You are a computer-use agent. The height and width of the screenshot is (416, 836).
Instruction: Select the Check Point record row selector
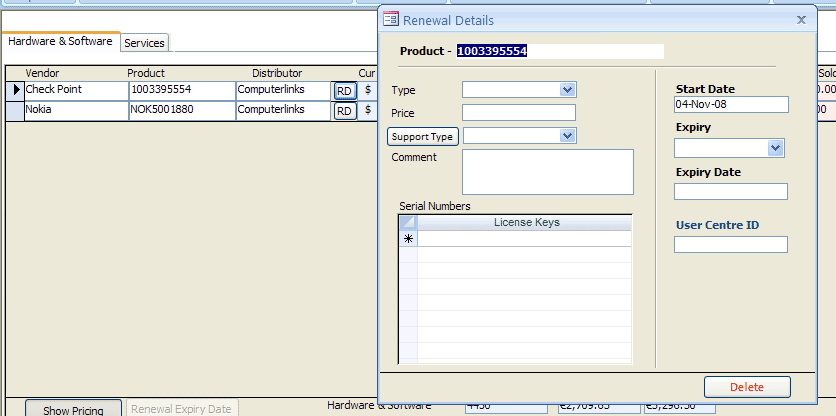pos(15,90)
